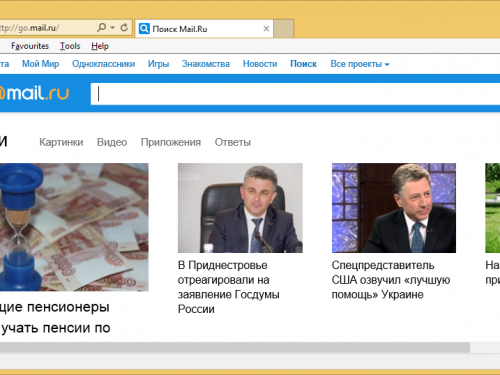Read the pensioners pension news headline
The width and height of the screenshot is (500, 375).
55,317
